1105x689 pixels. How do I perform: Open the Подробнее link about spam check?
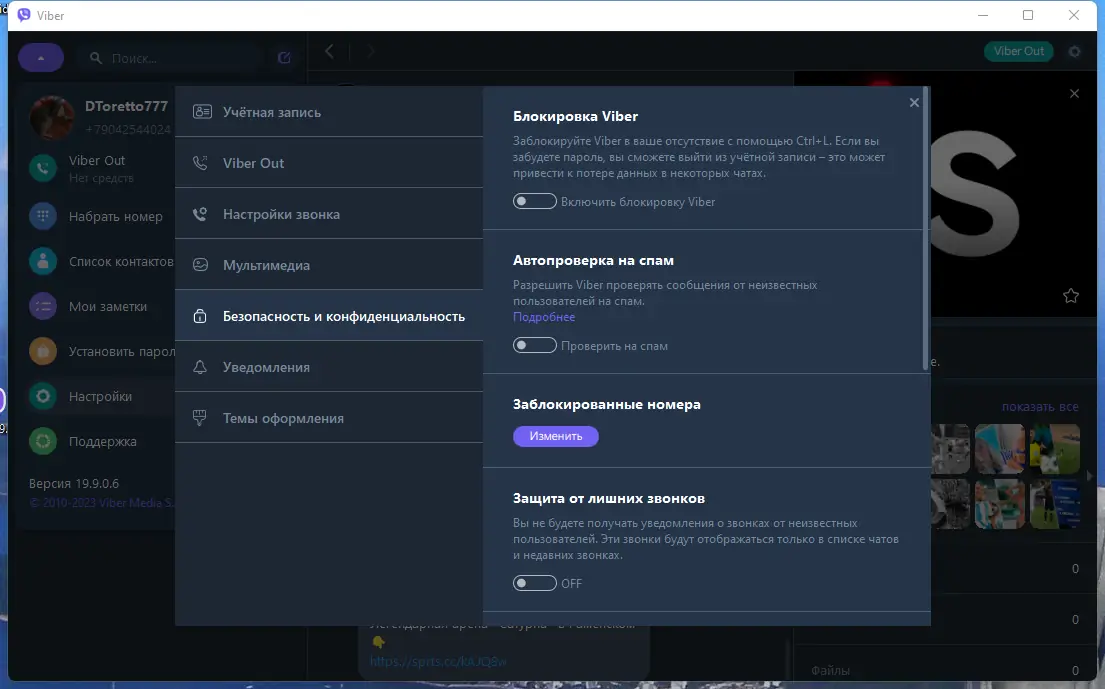(x=543, y=317)
